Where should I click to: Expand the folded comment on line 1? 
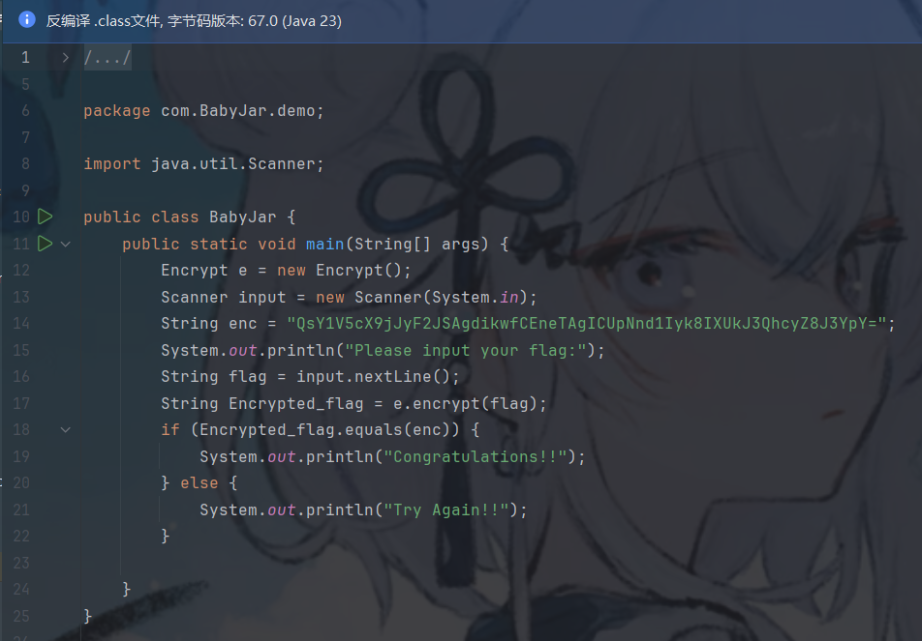pyautogui.click(x=65, y=58)
